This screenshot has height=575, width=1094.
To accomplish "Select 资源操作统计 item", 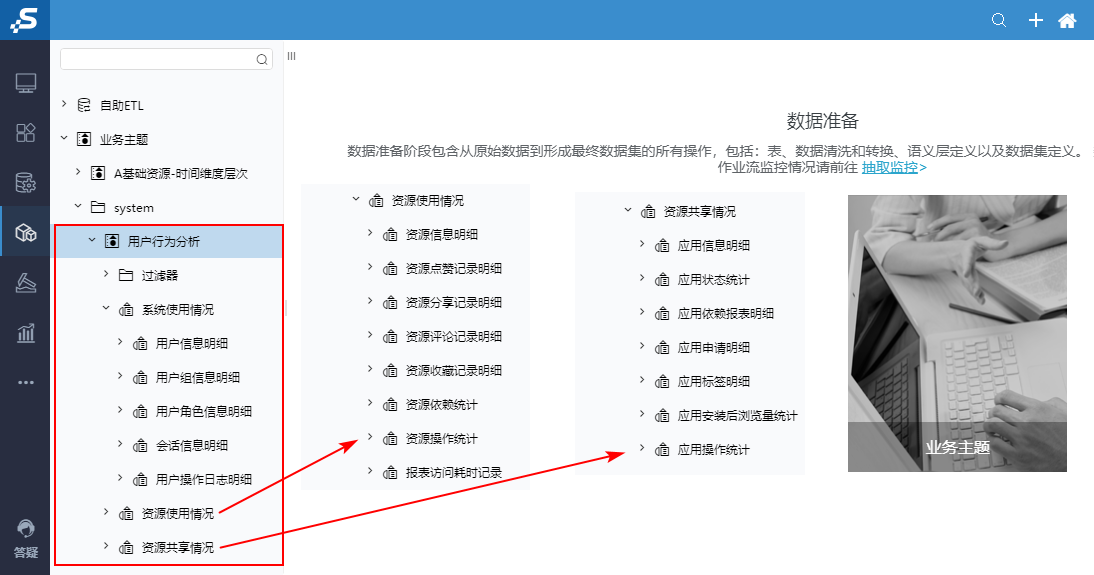I will [x=442, y=439].
